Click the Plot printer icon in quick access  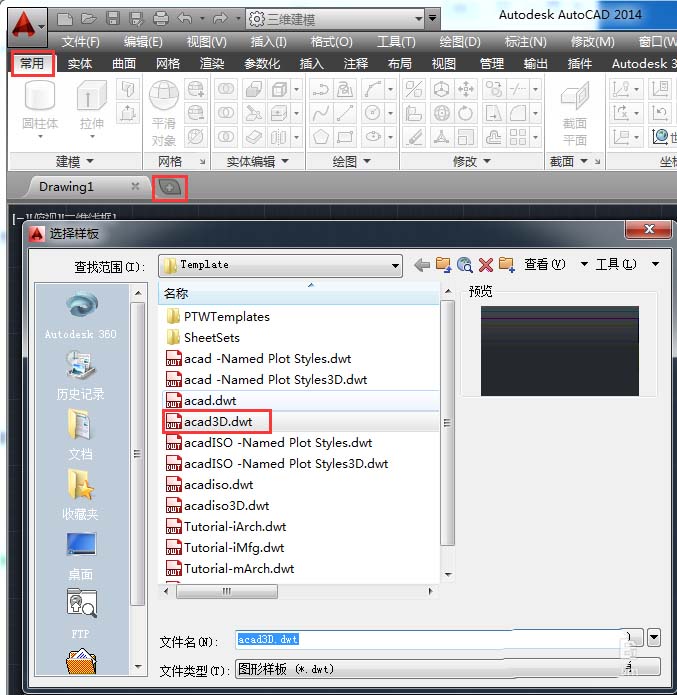click(160, 19)
